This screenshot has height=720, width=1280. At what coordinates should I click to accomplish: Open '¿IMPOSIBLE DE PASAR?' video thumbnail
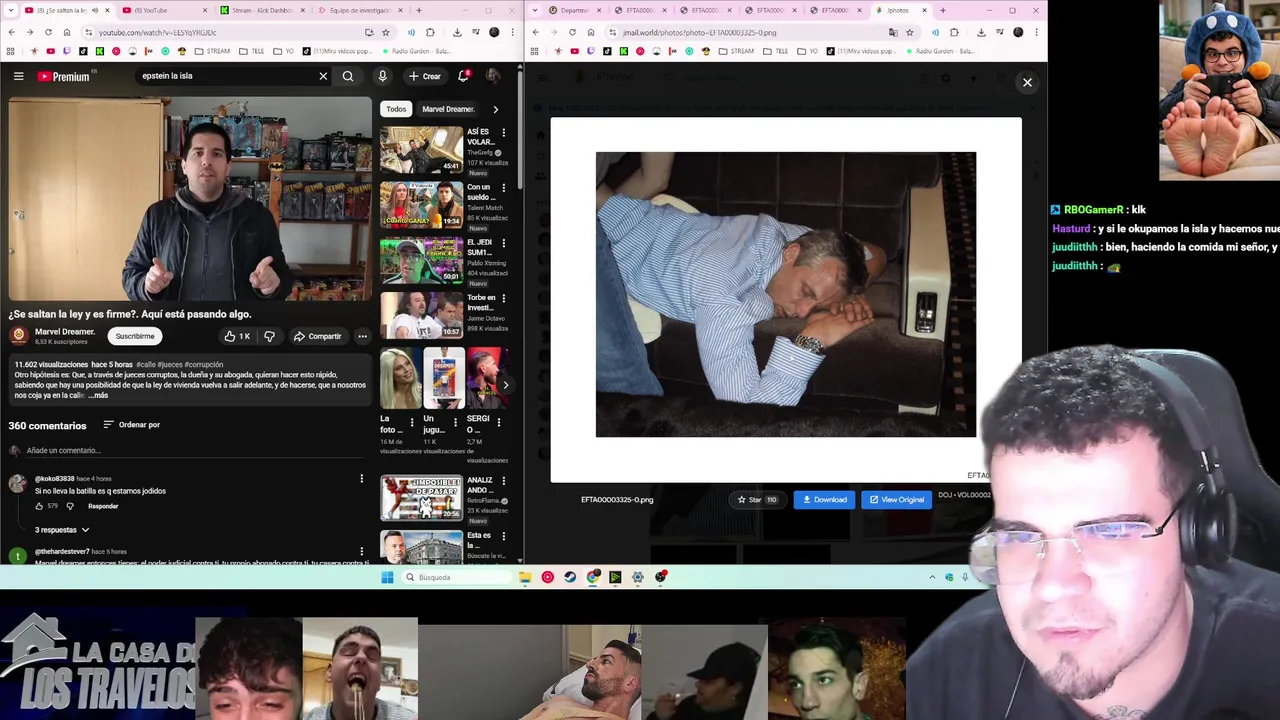421,498
